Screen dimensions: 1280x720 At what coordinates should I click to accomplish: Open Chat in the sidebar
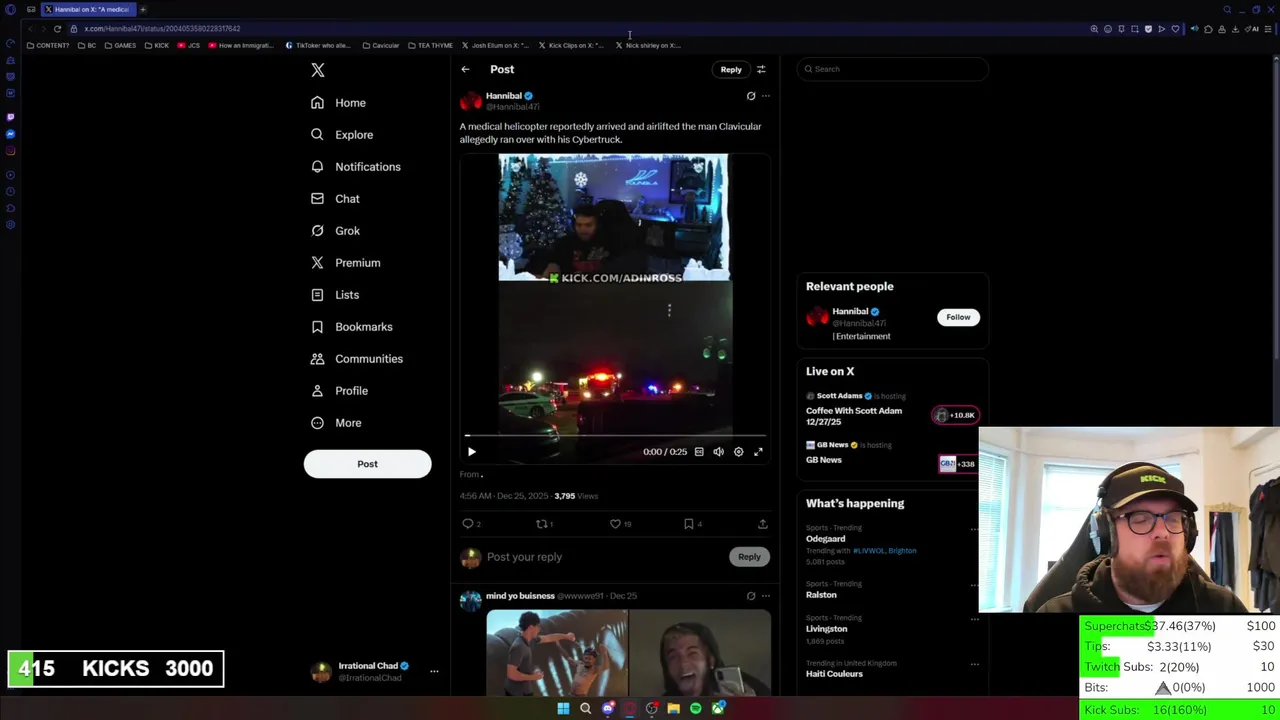coord(335,199)
